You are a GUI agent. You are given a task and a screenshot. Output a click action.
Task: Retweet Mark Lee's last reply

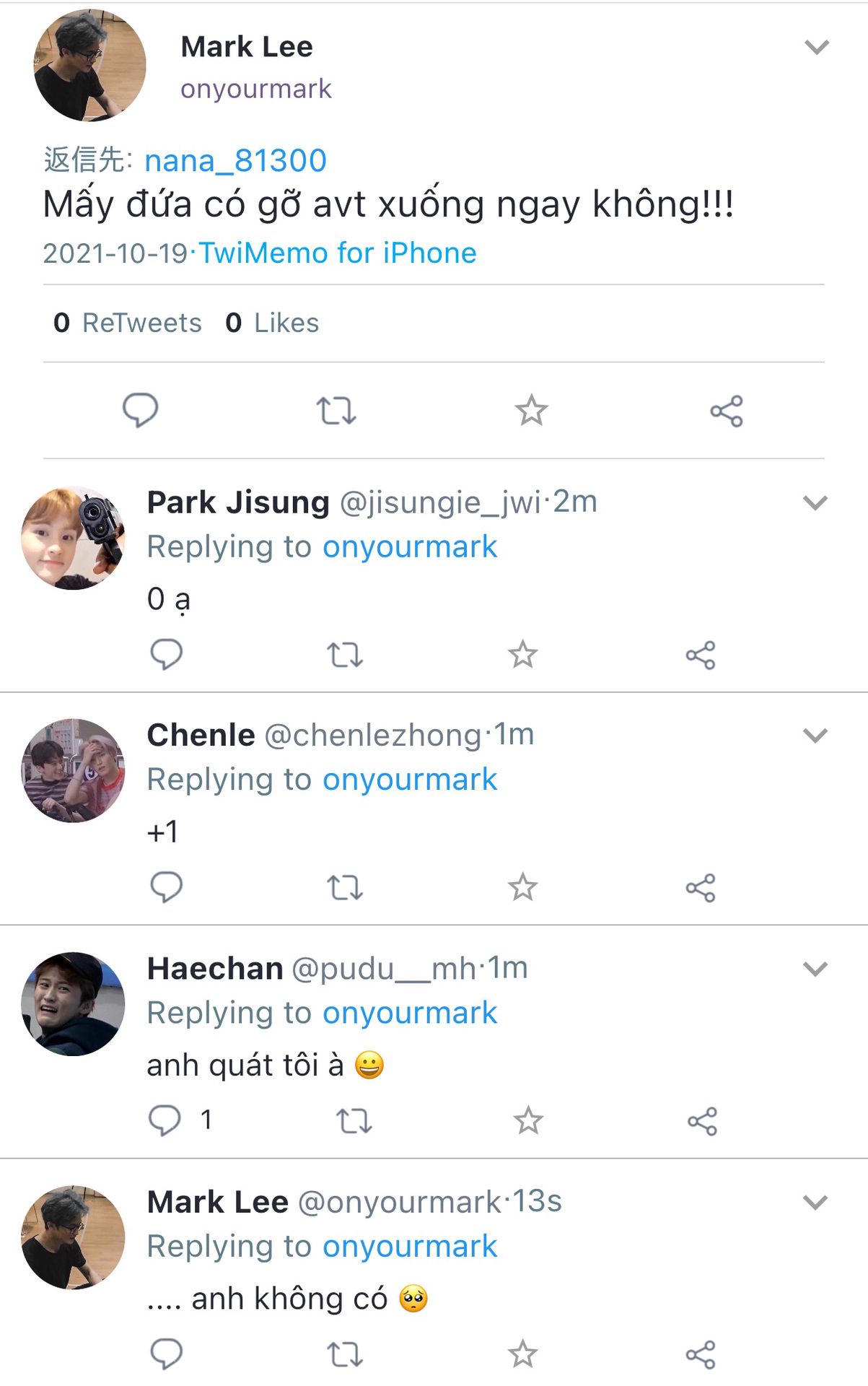[345, 1354]
